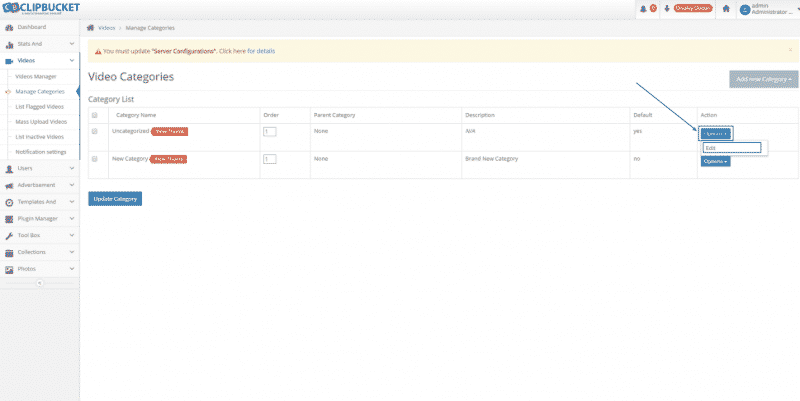800x401 pixels.
Task: Click the Update Category button
Action: 115,198
